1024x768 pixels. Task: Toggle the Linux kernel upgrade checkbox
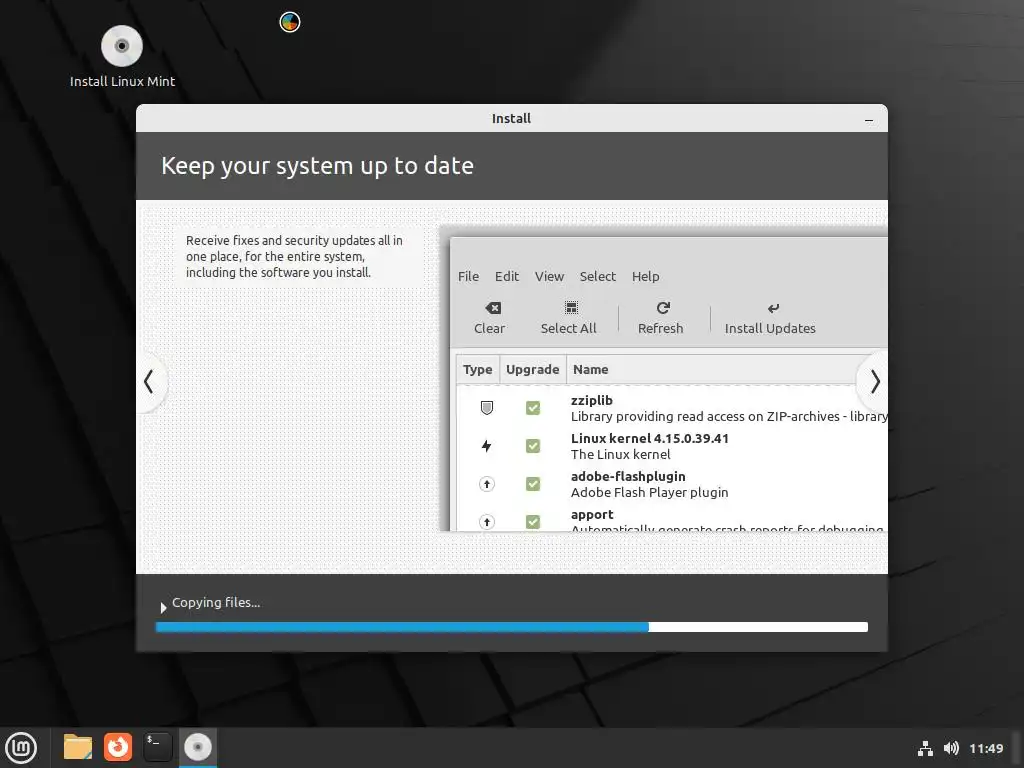(533, 445)
